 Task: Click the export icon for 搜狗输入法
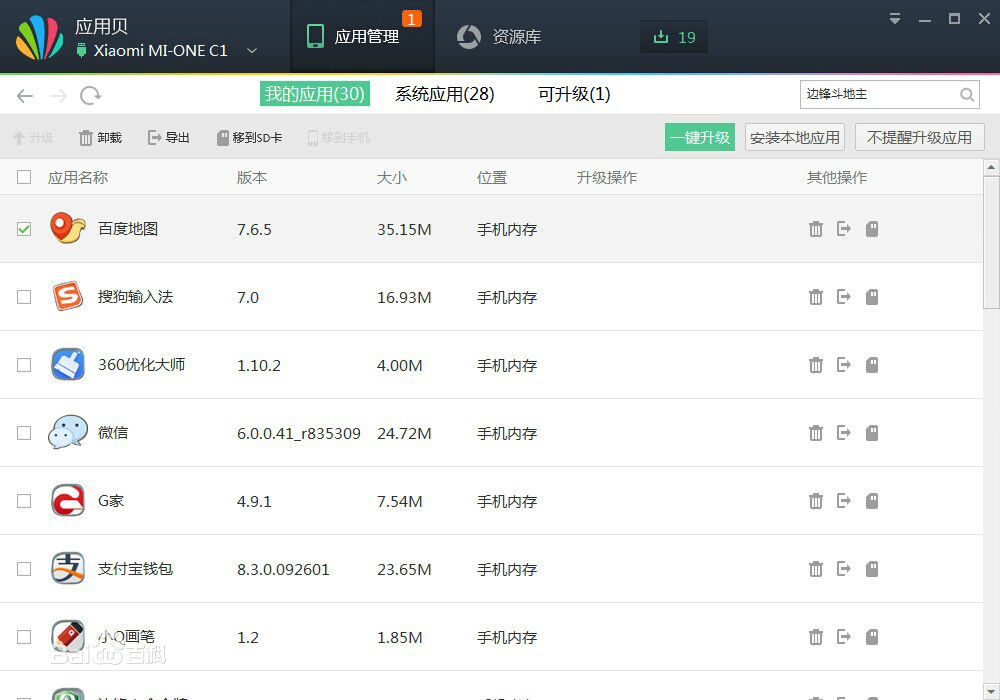coord(844,297)
